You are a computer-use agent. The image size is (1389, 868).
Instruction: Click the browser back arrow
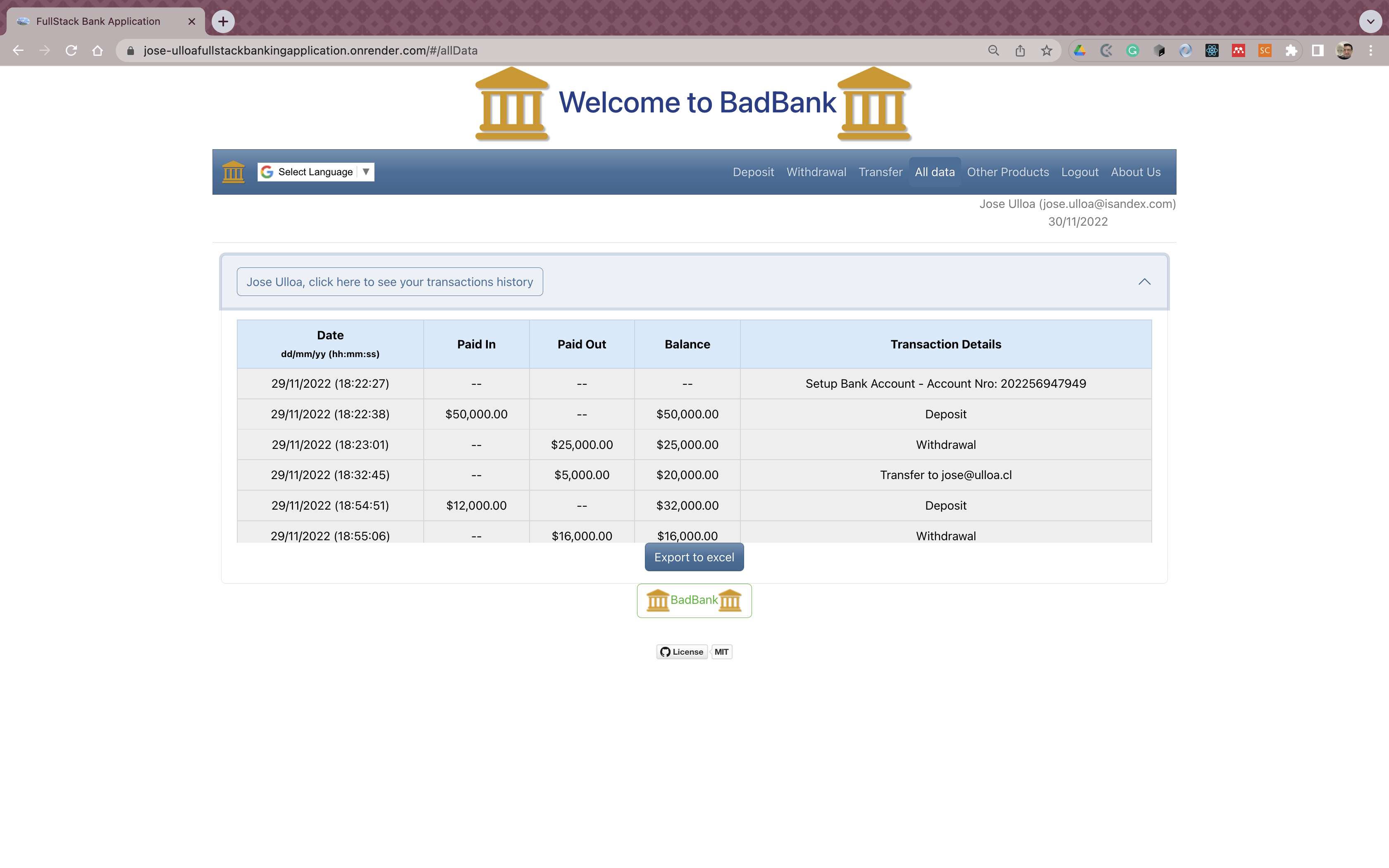coord(18,50)
